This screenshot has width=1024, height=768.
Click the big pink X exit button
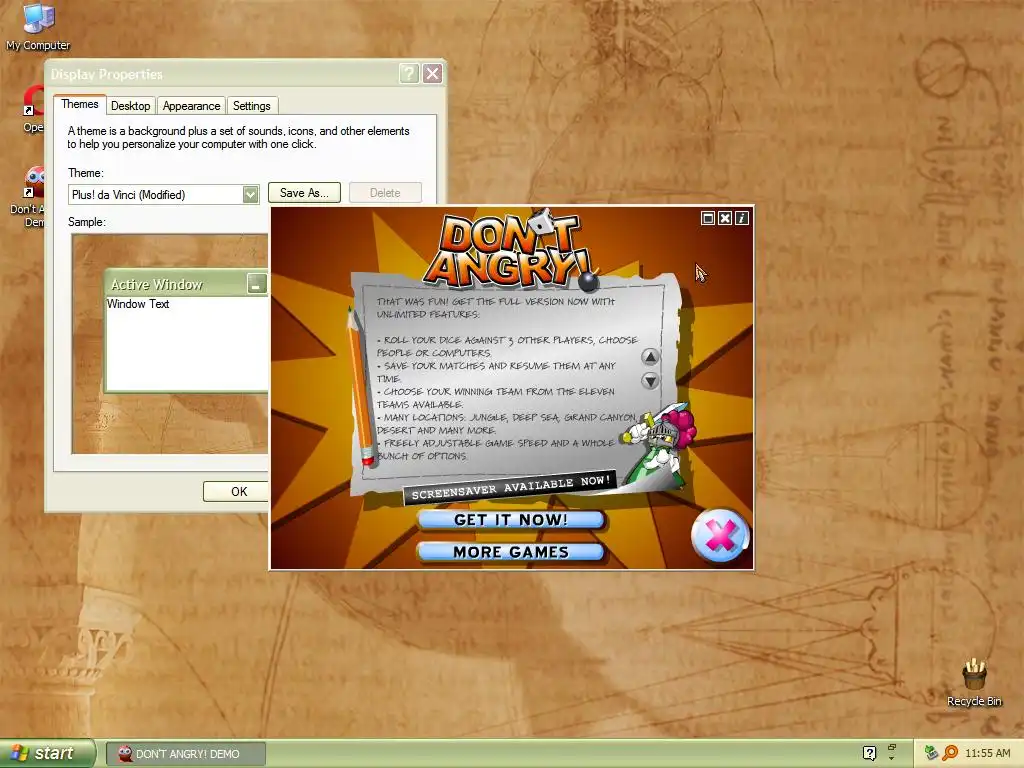(720, 536)
